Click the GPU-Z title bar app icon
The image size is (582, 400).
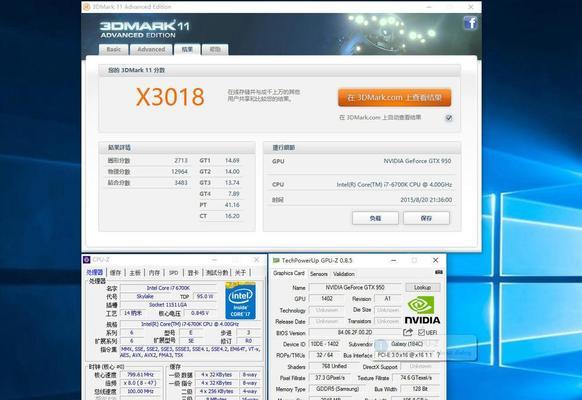[x=276, y=260]
